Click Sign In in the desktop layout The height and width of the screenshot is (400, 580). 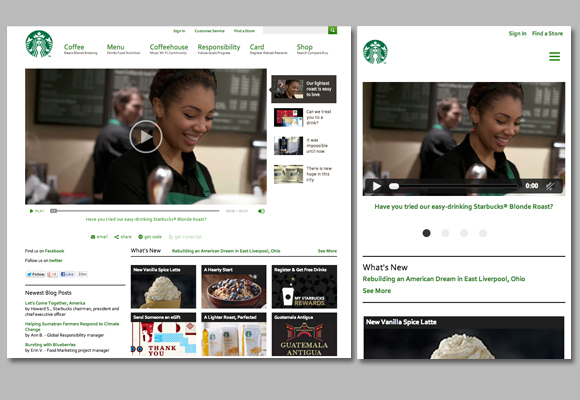coord(179,31)
